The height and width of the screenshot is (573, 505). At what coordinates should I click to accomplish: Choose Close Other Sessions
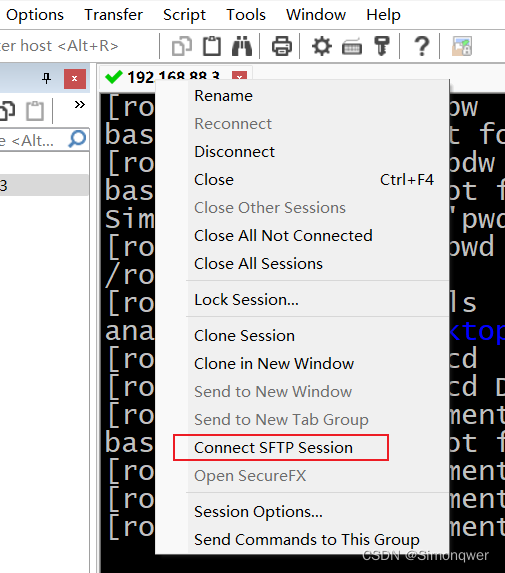[x=303, y=208]
